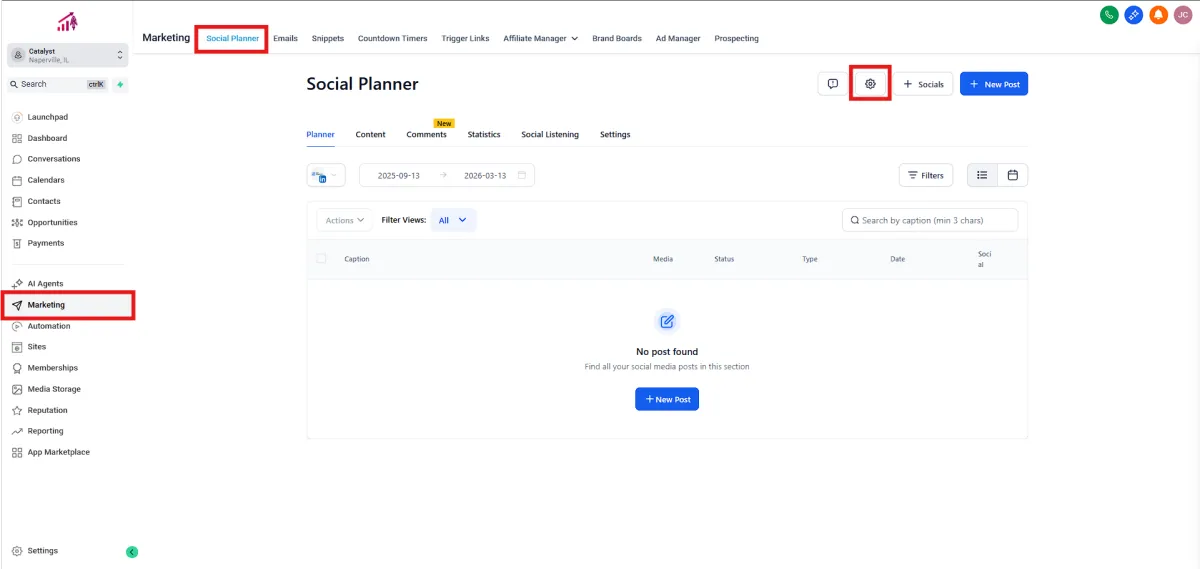
Task: Click the start date 2025-09-13 field
Action: (x=399, y=175)
